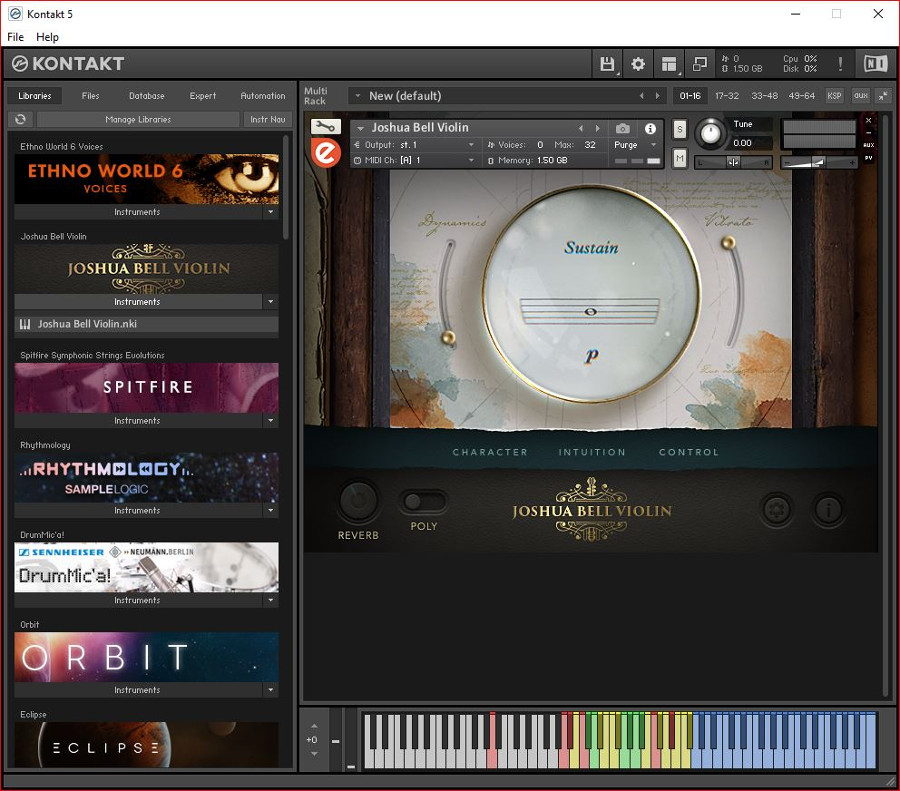
Task: Load next instrument in Joshua Bell Violin header
Action: pyautogui.click(x=598, y=129)
